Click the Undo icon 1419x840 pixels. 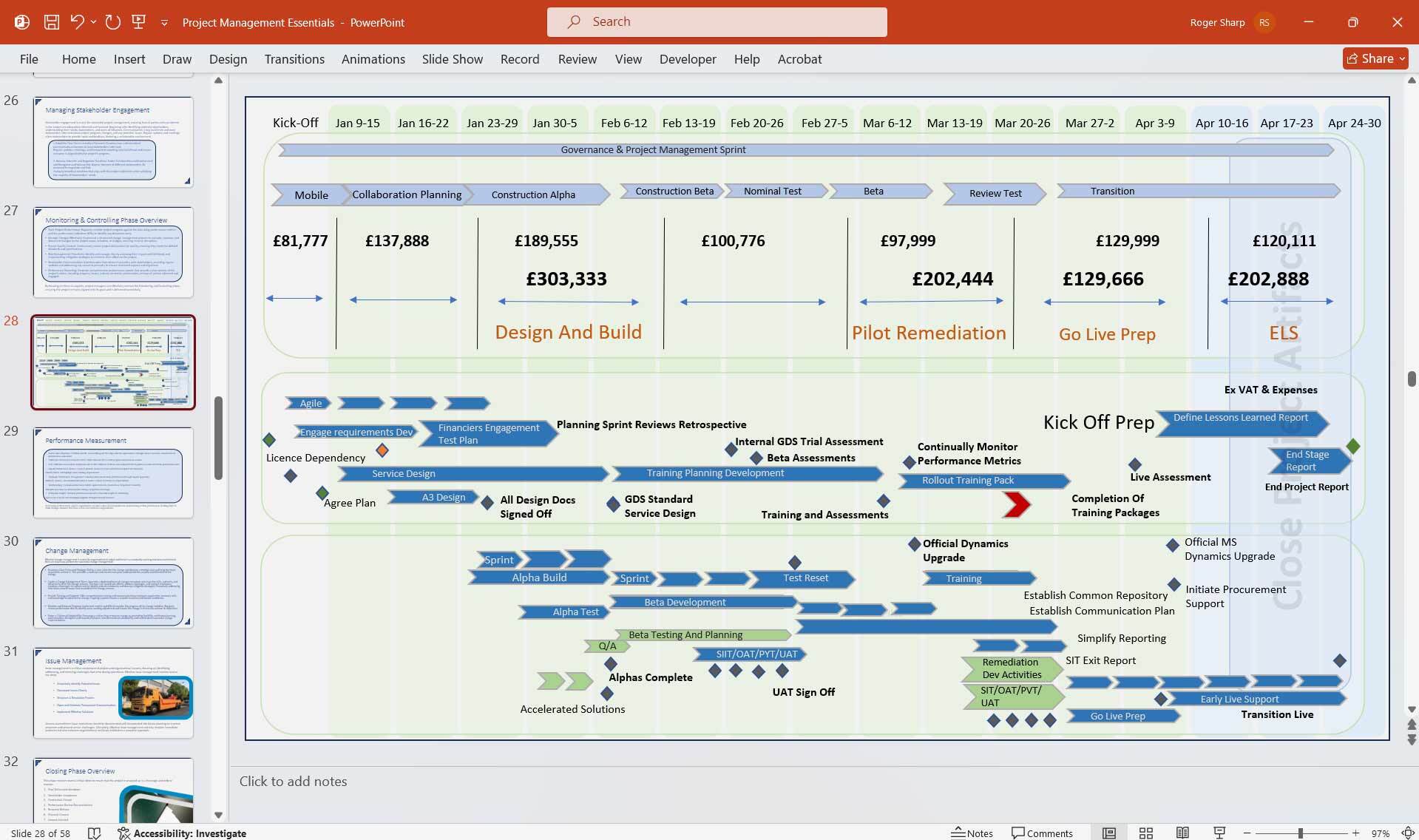(76, 22)
